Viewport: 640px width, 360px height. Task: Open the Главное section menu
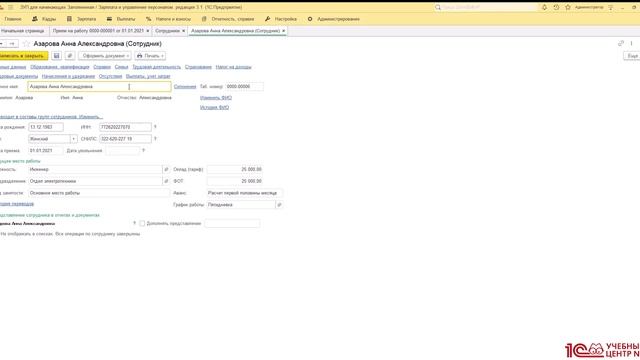[13, 19]
